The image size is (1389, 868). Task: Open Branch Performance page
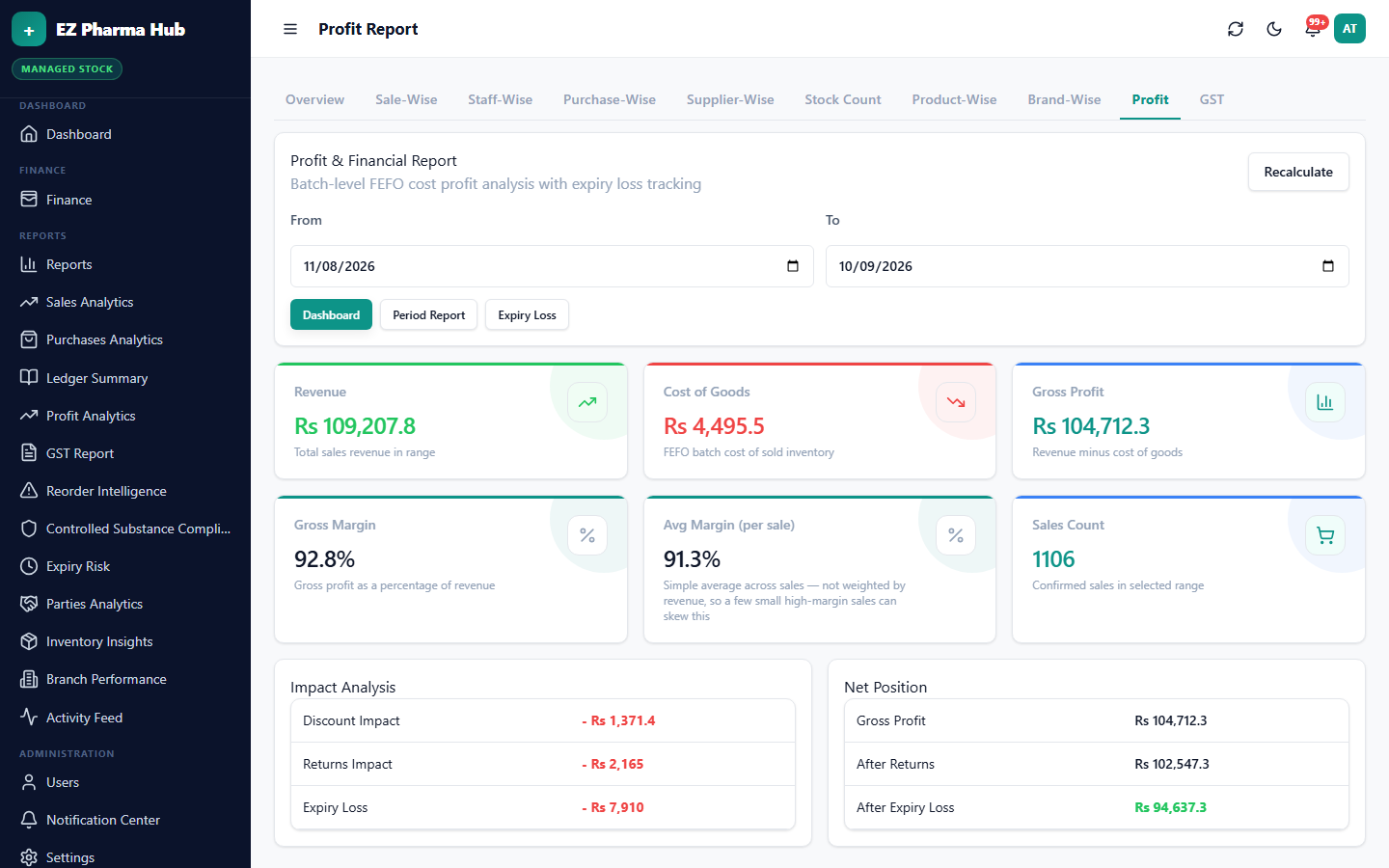click(x=125, y=679)
